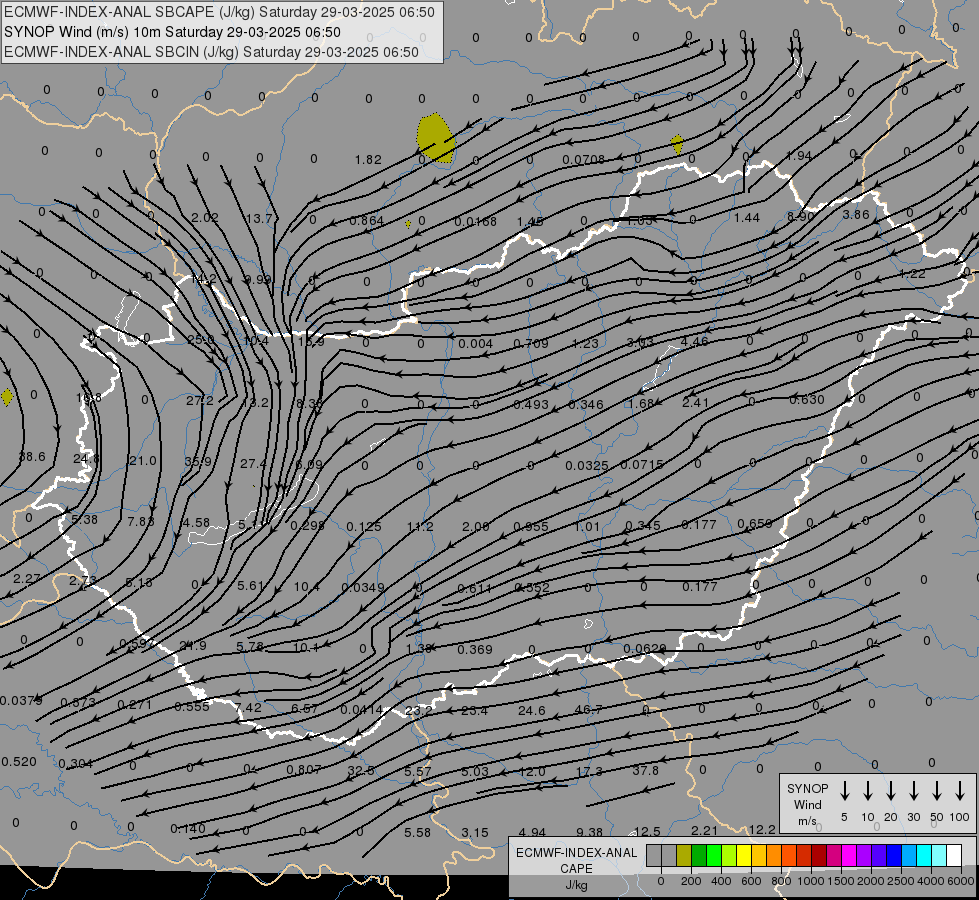Viewport: 979px width, 900px height.
Task: Click the 2500 tick label on the CAPE scale
Action: 900,881
